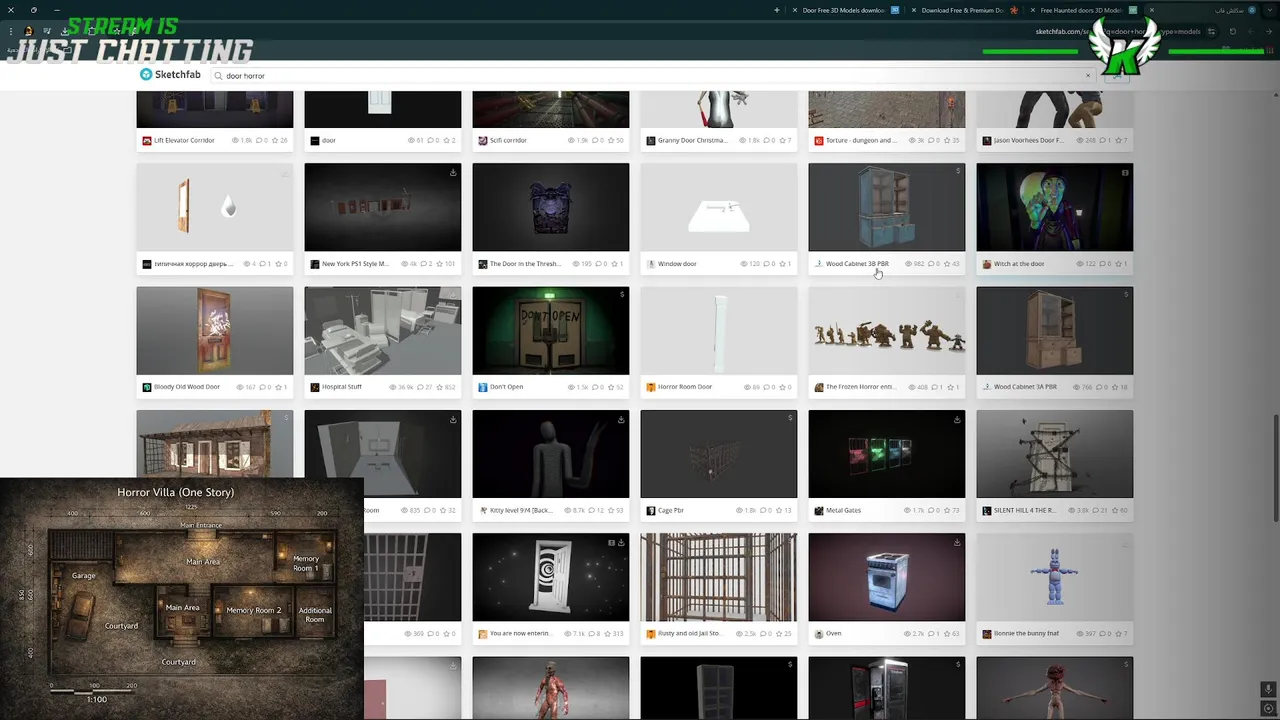Viewport: 1280px width, 720px height.
Task: Open 'Rusty and old Jail Sto...' thumbnail
Action: click(x=718, y=577)
